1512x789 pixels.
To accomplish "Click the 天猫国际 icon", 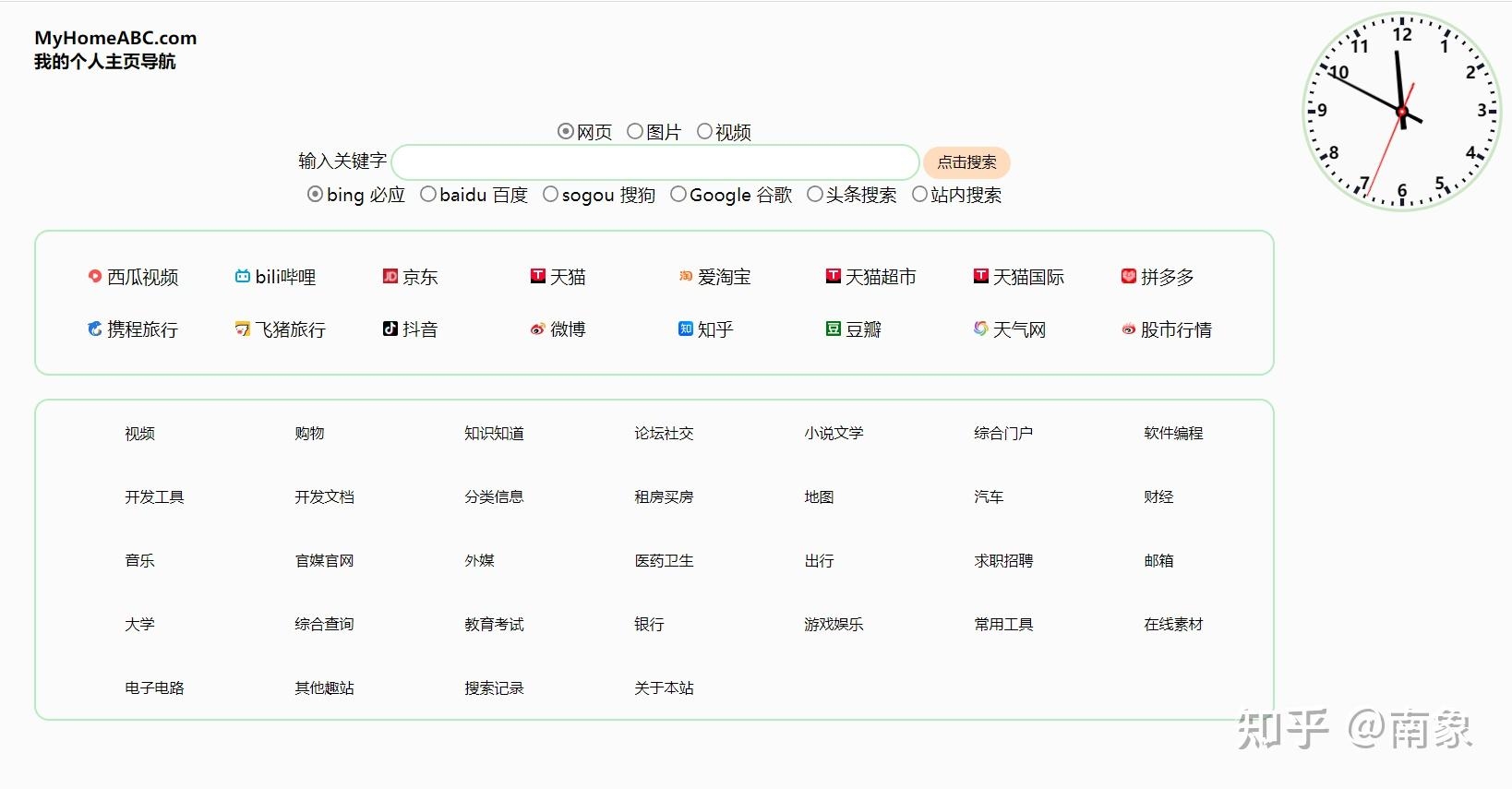I will [x=981, y=276].
